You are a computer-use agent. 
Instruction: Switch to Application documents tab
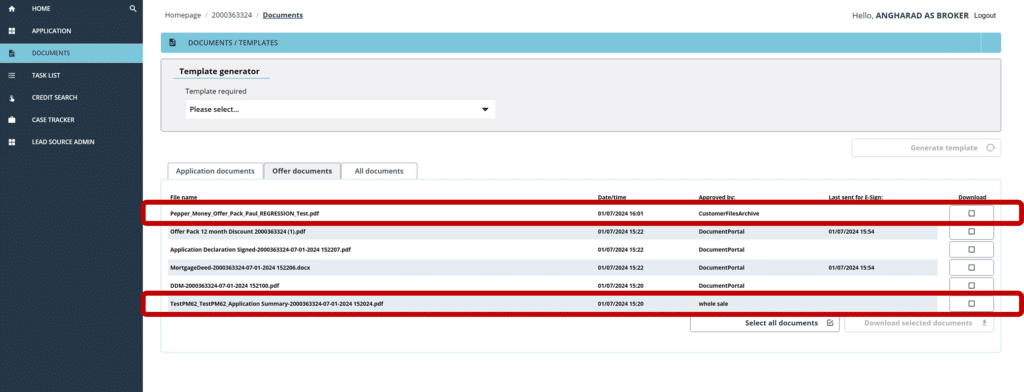(215, 171)
